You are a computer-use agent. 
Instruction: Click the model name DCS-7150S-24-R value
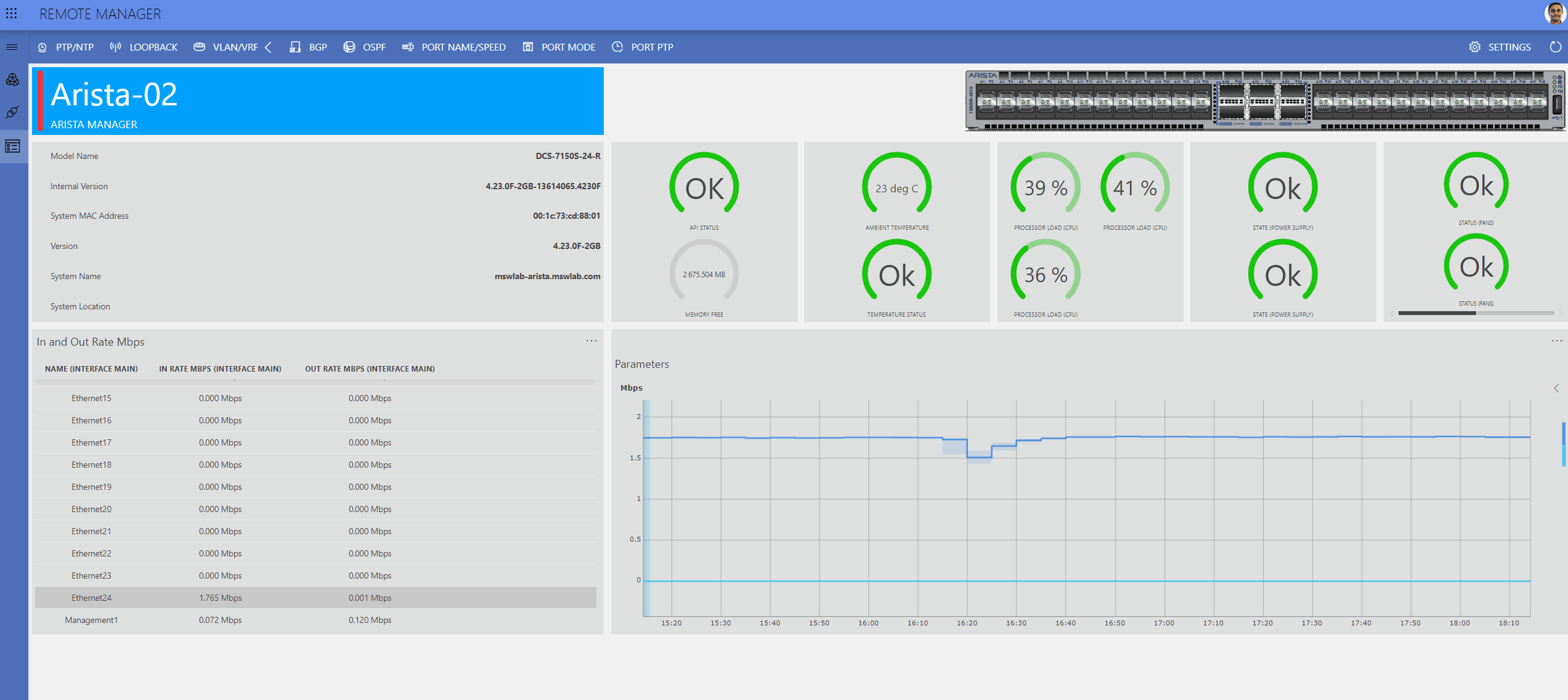click(x=568, y=156)
